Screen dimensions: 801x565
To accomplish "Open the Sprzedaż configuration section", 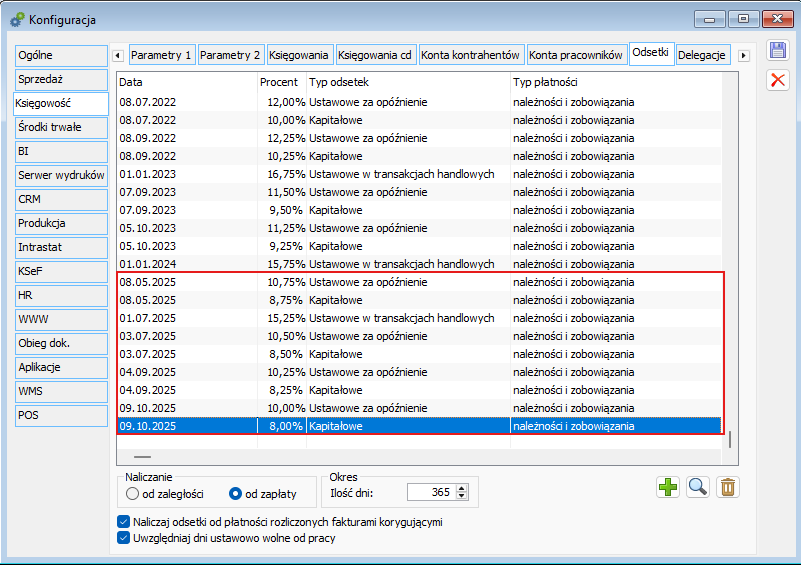I will [x=60, y=79].
